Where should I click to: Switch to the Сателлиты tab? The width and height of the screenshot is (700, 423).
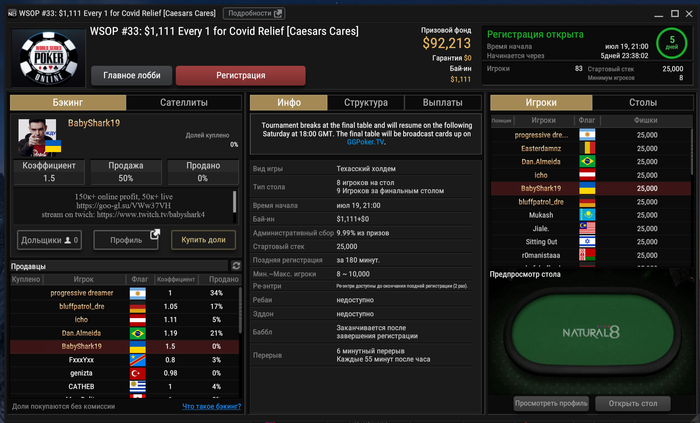tap(184, 103)
